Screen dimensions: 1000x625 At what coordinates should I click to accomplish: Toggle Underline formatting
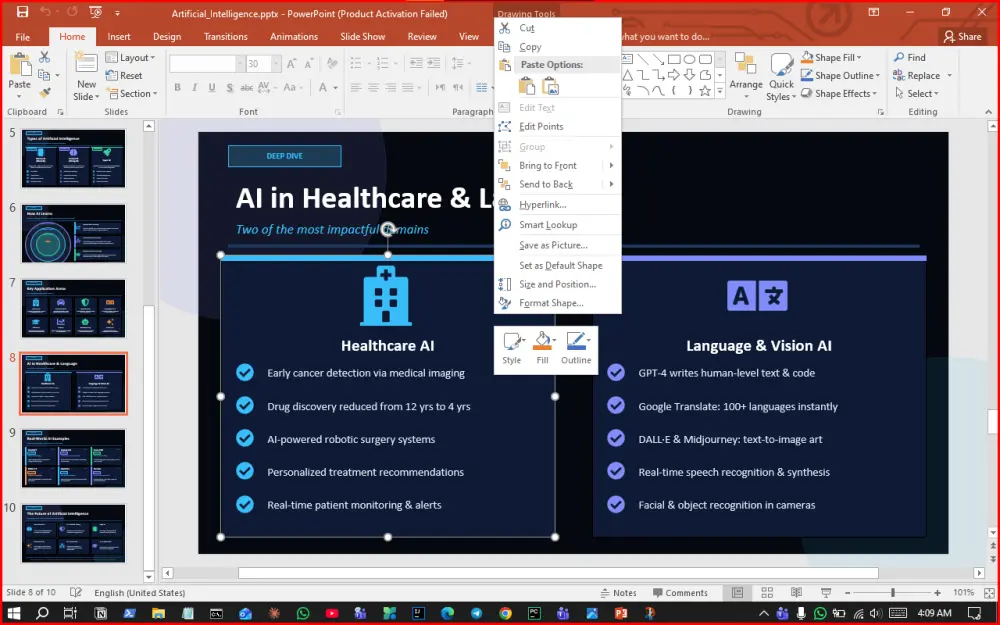pos(212,87)
